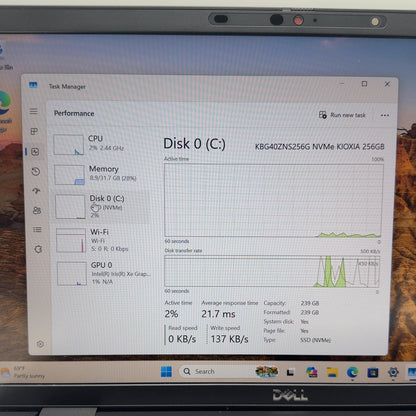Open File Explorer from taskbar
This screenshot has width=416, height=416.
(332, 372)
